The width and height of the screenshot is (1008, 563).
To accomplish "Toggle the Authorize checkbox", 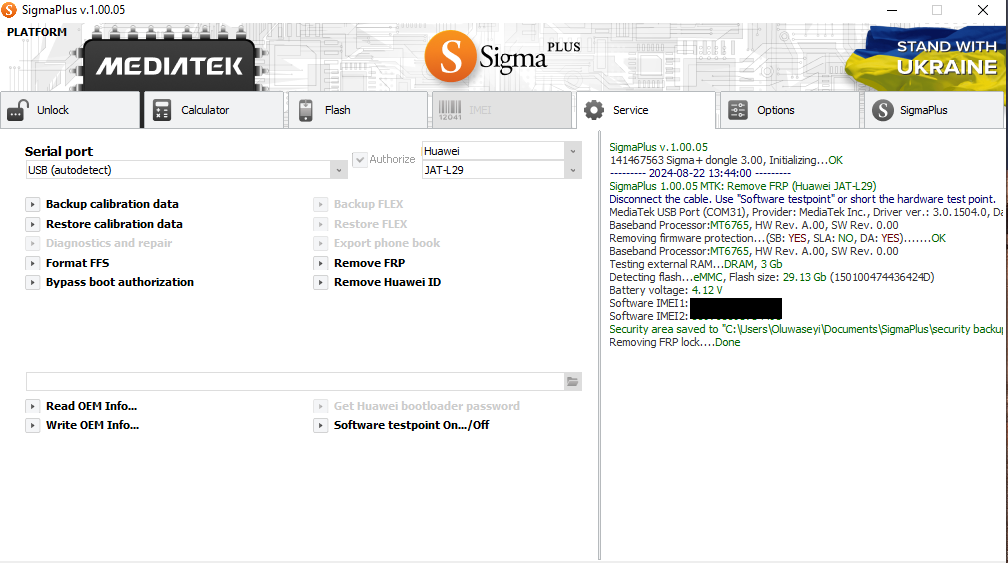I will click(x=360, y=159).
